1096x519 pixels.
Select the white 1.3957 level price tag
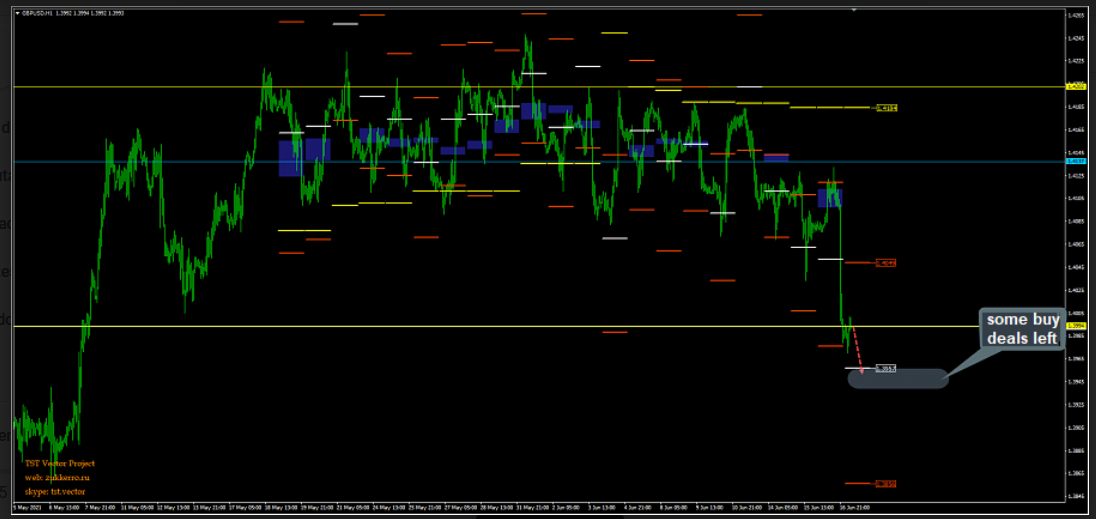pos(886,368)
